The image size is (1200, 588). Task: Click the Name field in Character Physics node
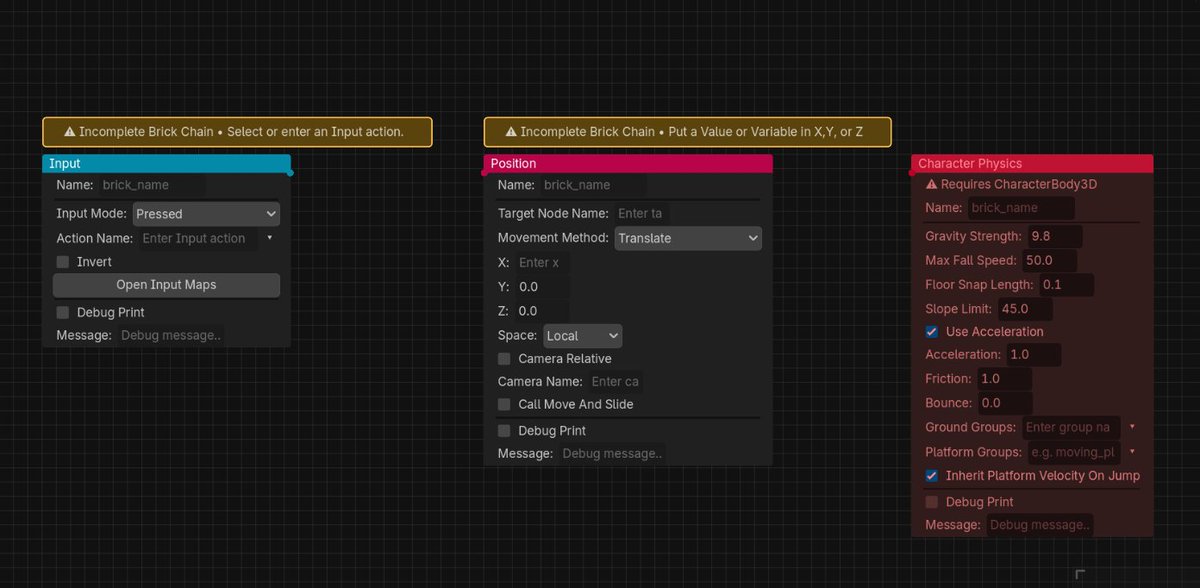coord(1021,208)
